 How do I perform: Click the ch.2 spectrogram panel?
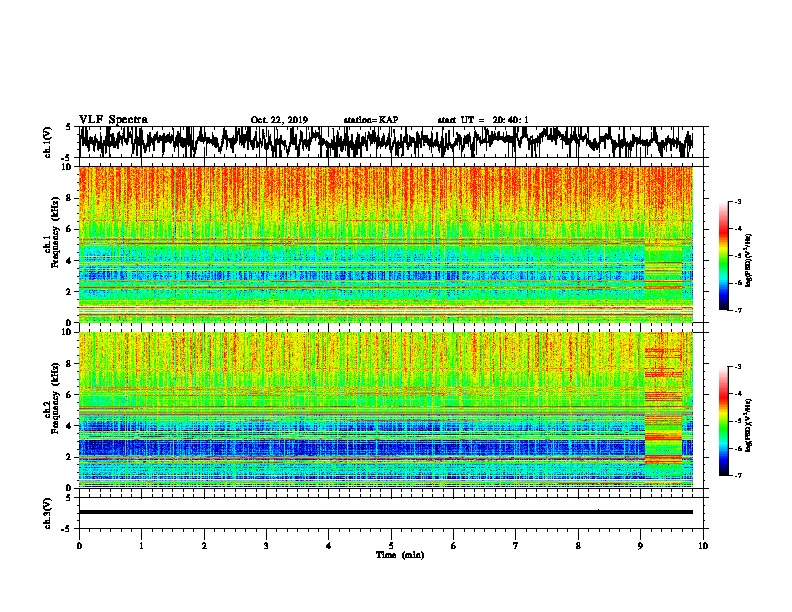click(x=385, y=410)
